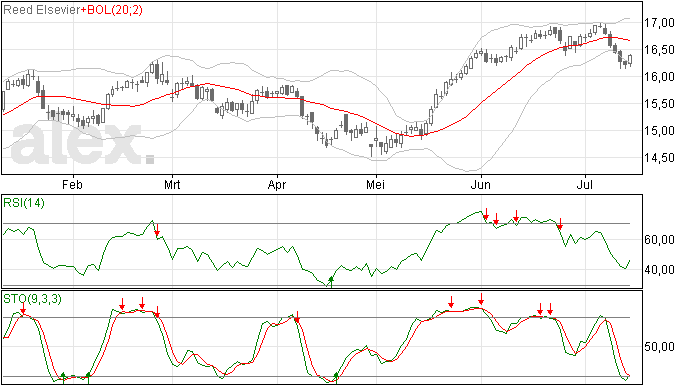The height and width of the screenshot is (387, 690).
Task: Click the 15,50 price axis value
Action: pos(659,104)
